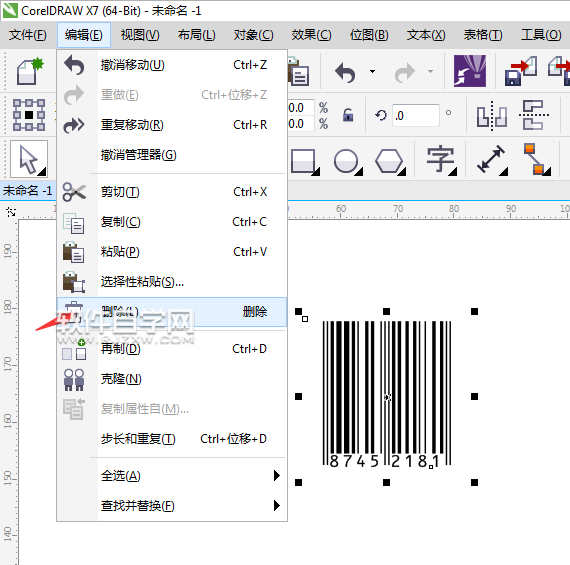Image resolution: width=570 pixels, height=565 pixels.
Task: Click the lower scale percent field
Action: (x=301, y=124)
